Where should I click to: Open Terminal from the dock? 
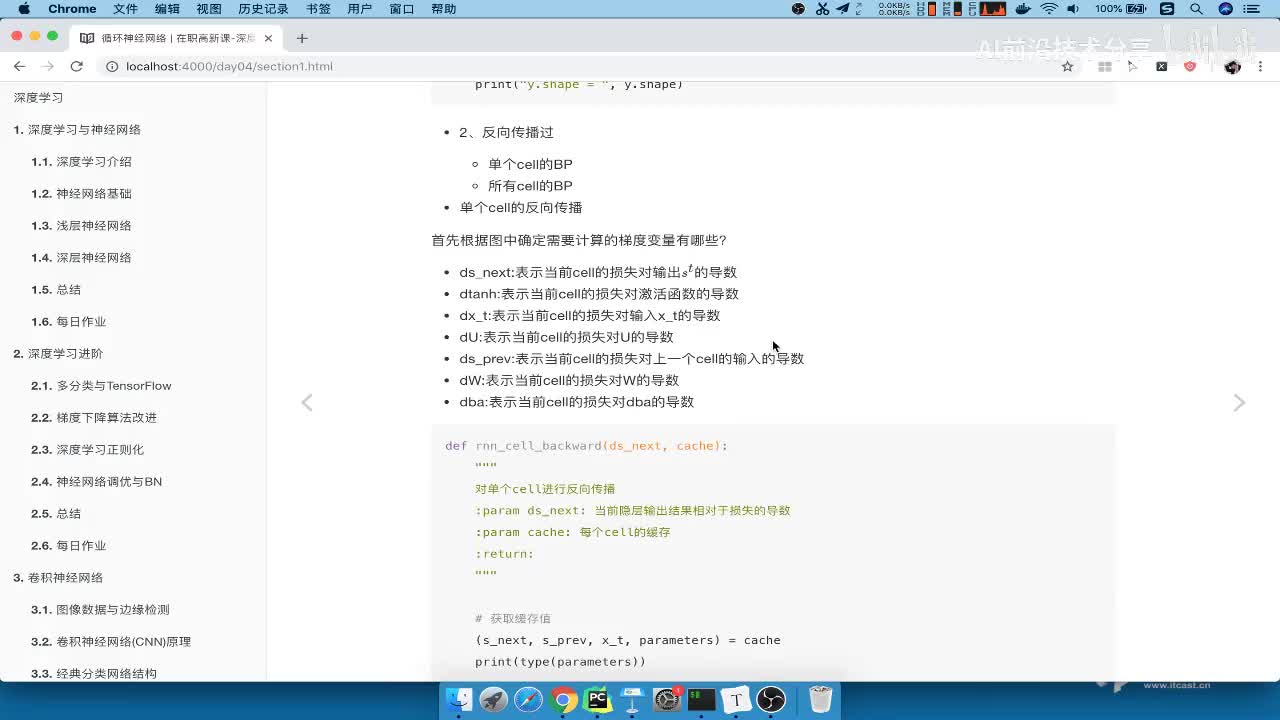tap(702, 699)
